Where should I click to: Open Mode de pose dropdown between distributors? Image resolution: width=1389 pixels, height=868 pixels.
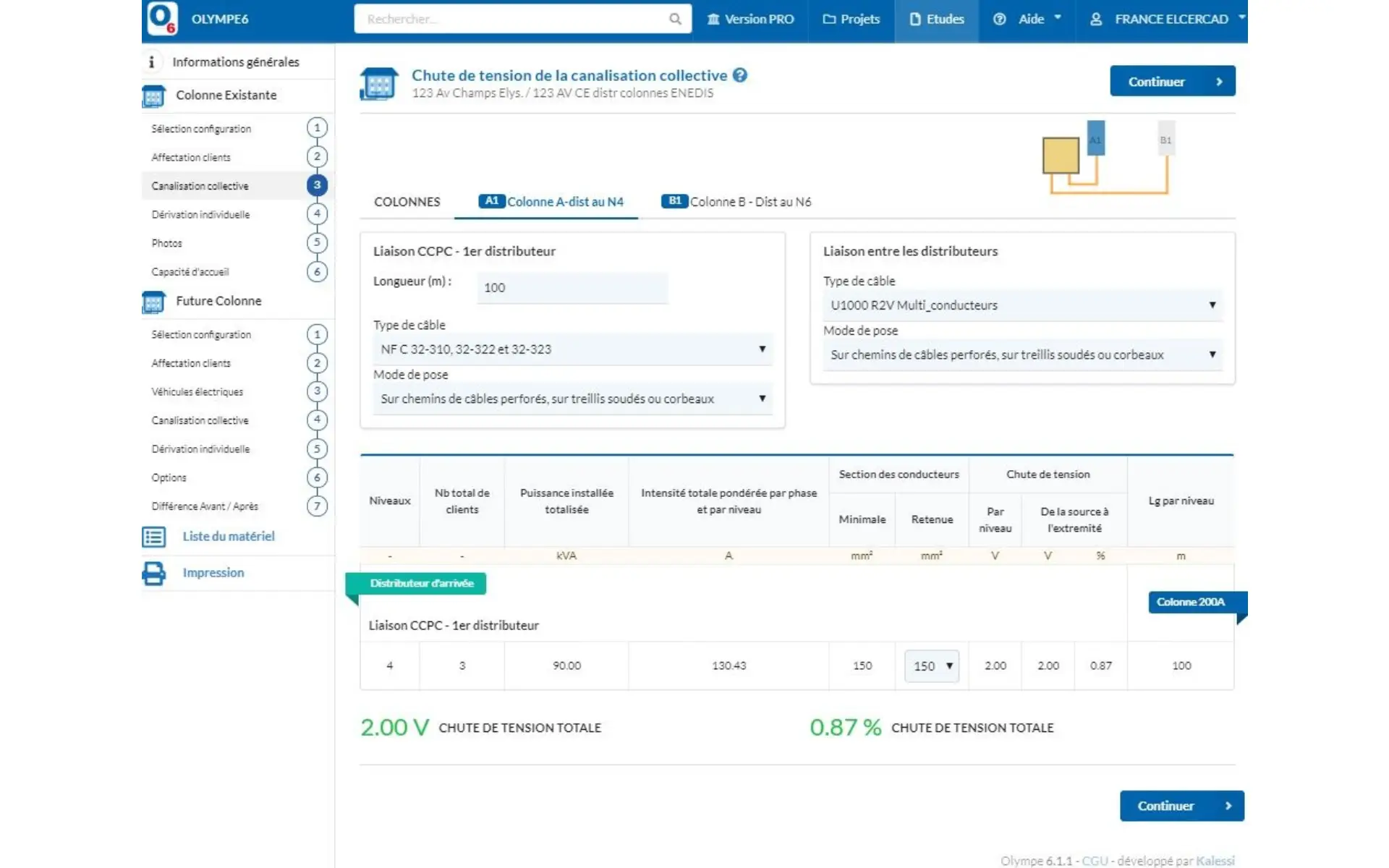[1021, 355]
